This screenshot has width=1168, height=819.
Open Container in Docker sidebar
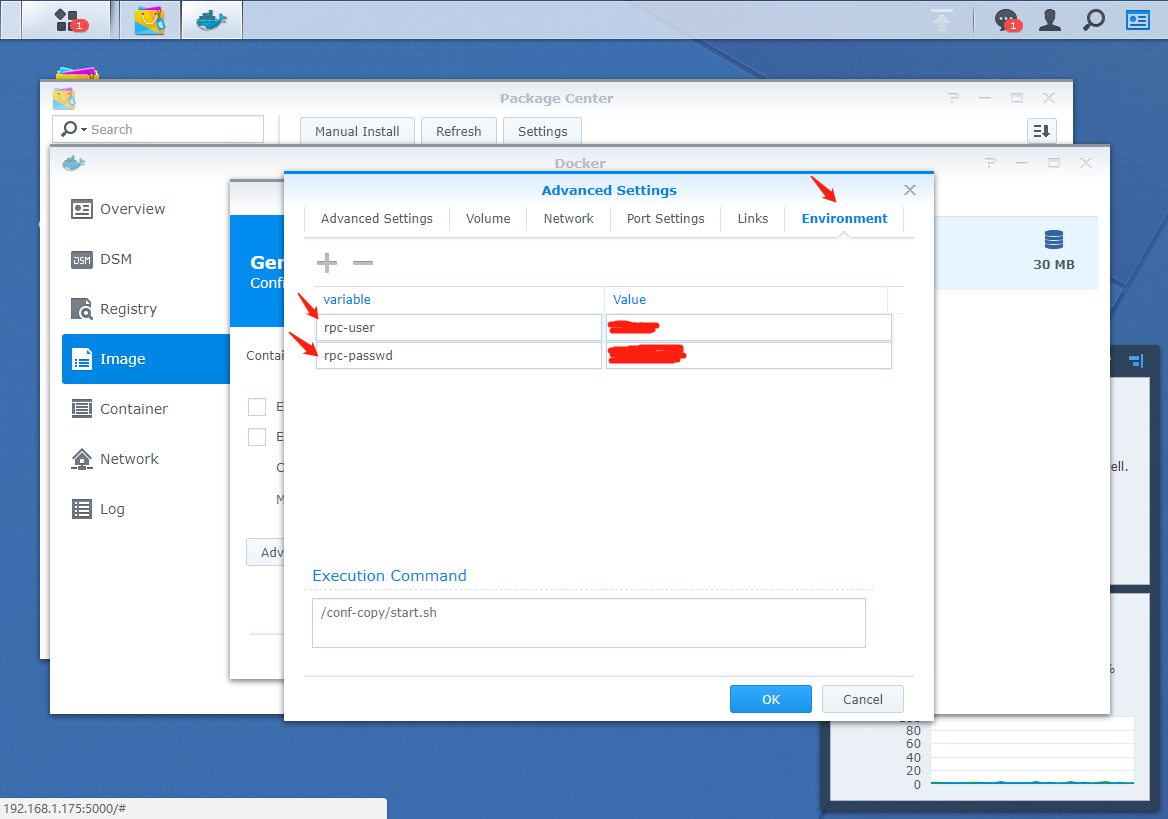146,408
